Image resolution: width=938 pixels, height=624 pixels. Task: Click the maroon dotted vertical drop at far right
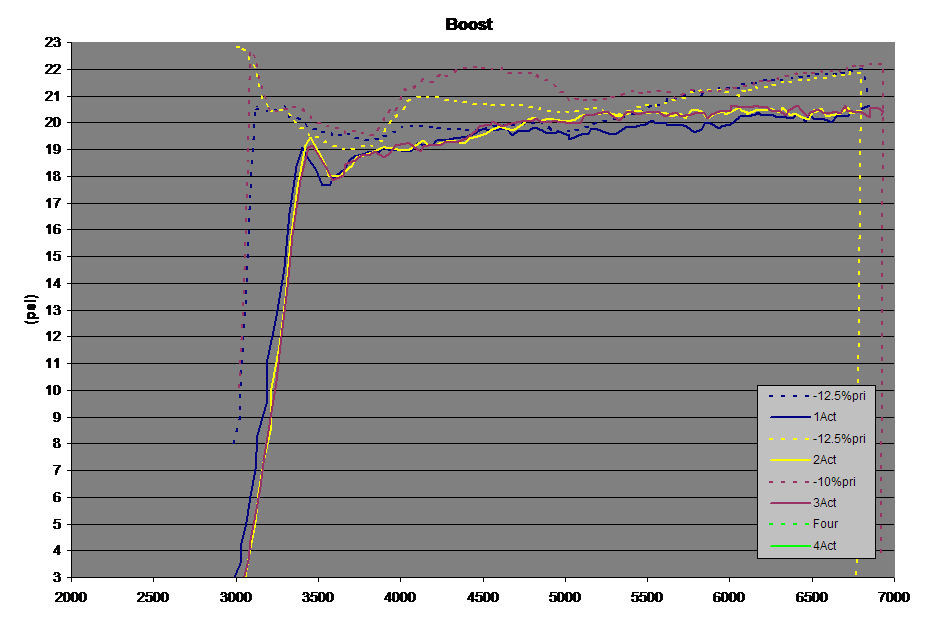pyautogui.click(x=882, y=300)
